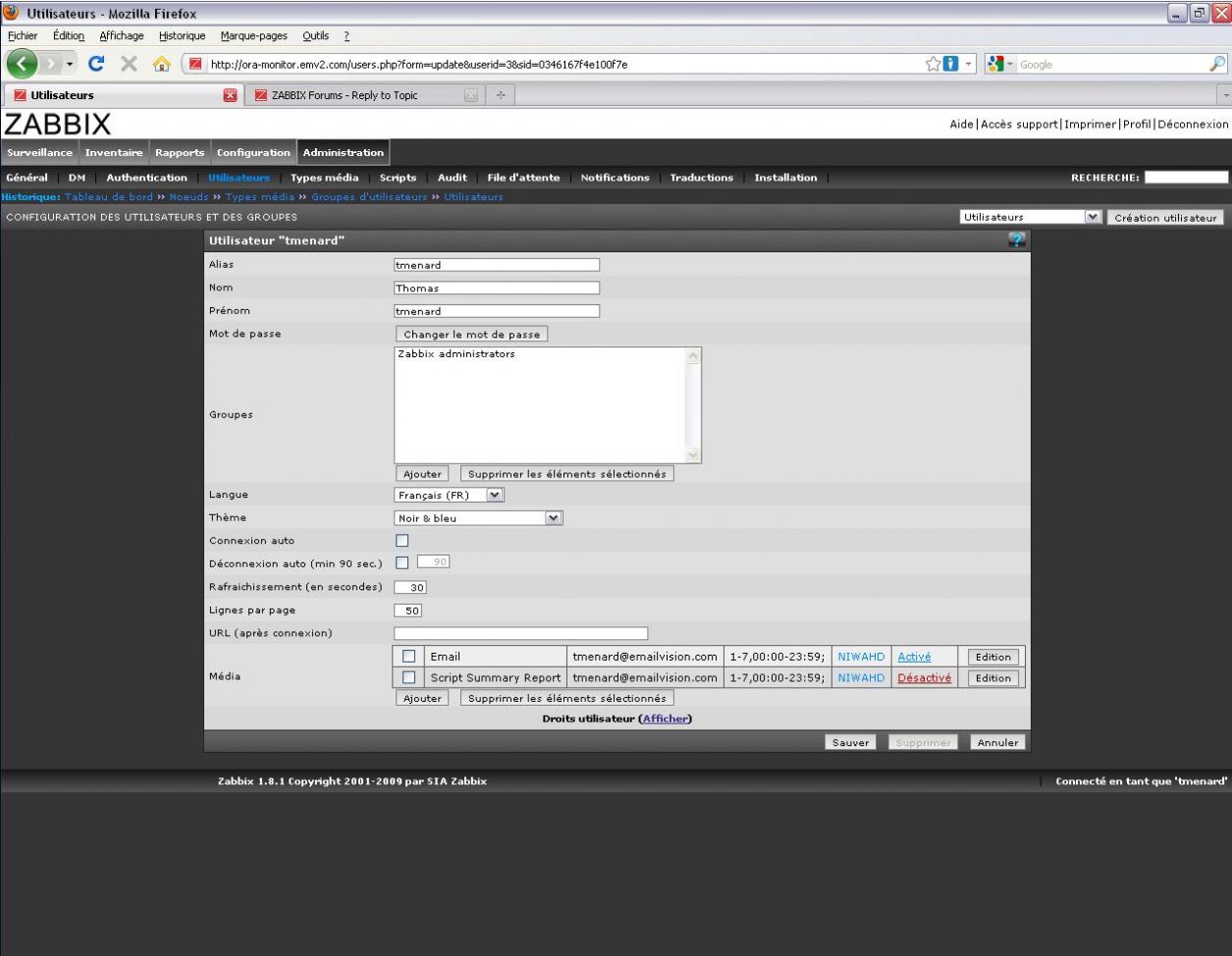Click the browser reload icon
The width and height of the screenshot is (1232, 956).
click(96, 65)
